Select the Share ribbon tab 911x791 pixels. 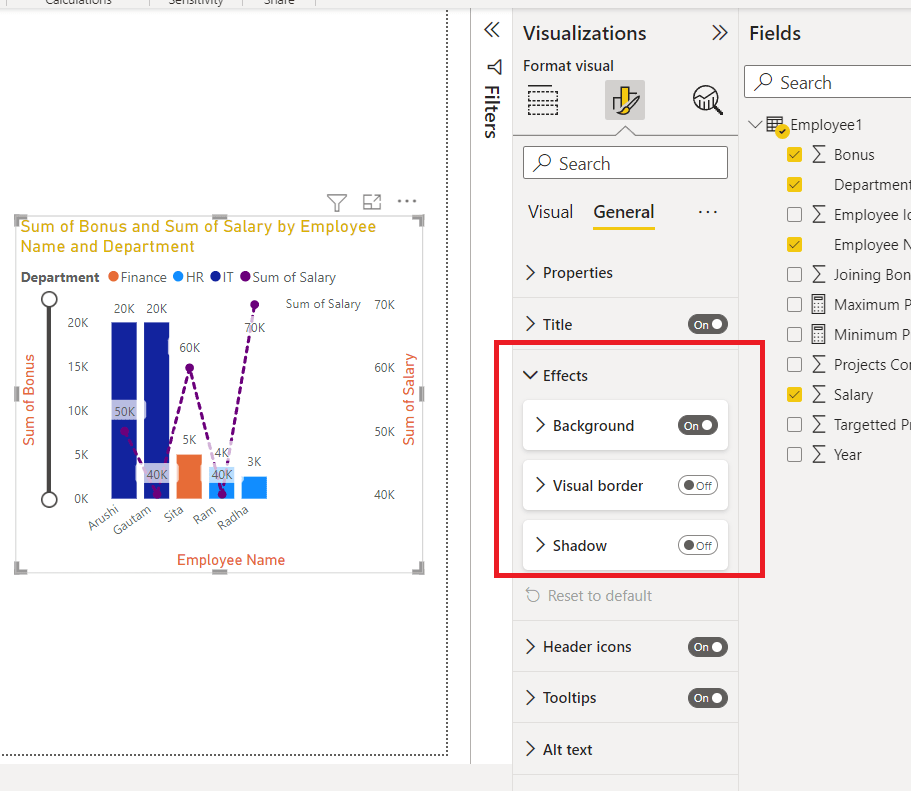[278, 2]
